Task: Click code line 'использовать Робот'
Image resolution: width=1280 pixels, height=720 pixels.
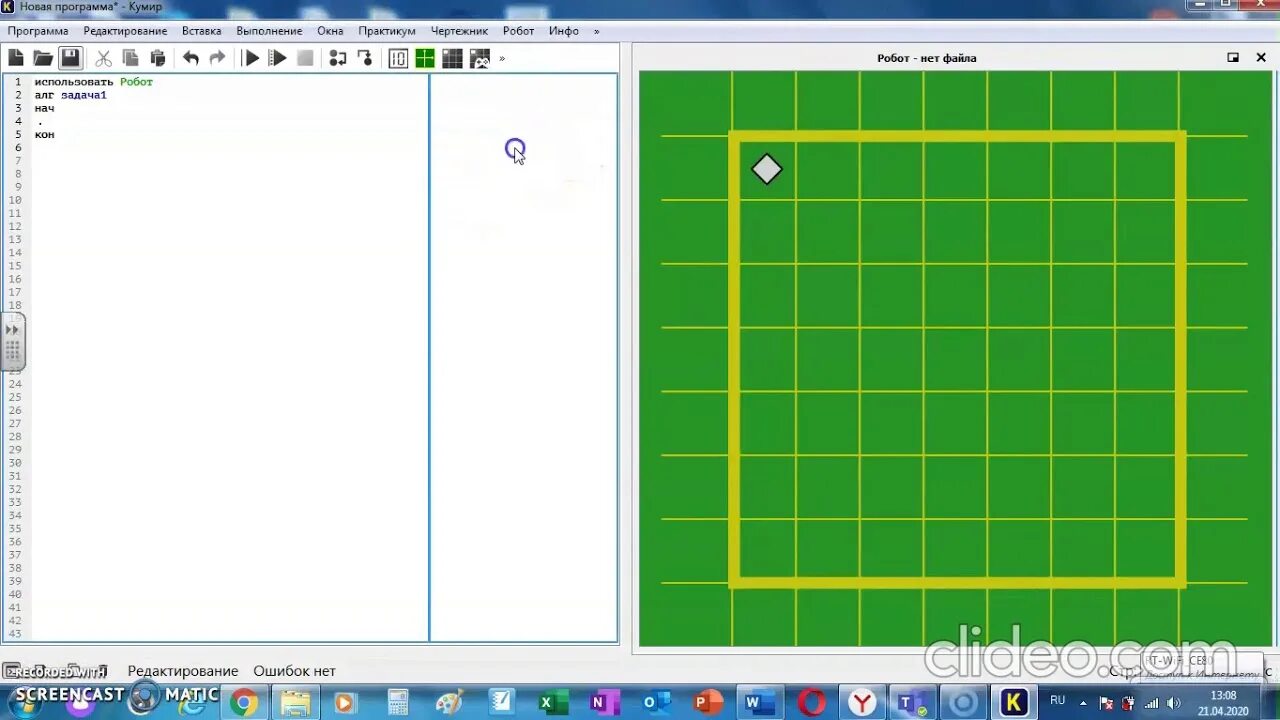Action: click(x=94, y=82)
